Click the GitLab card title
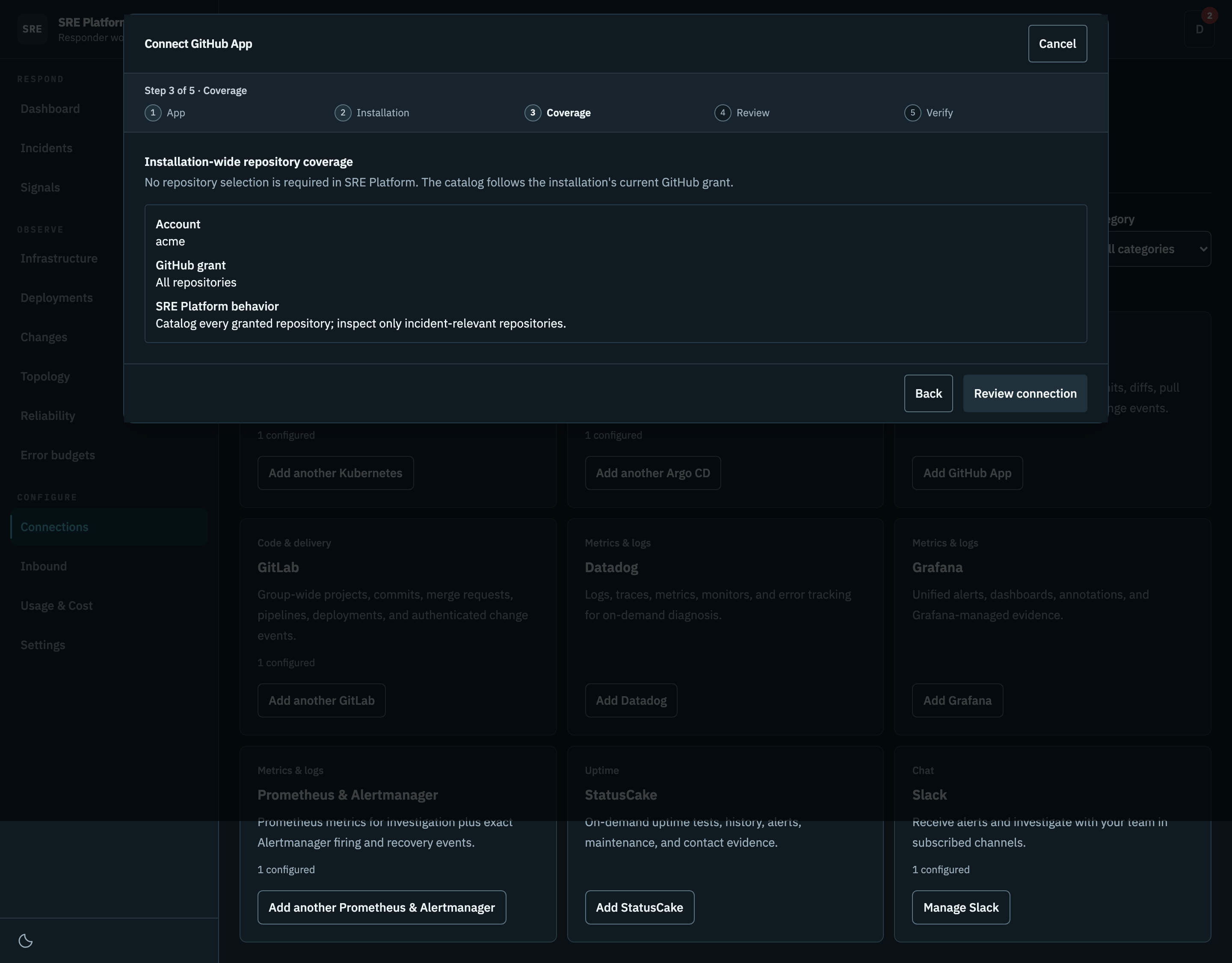Image resolution: width=1232 pixels, height=963 pixels. (278, 567)
